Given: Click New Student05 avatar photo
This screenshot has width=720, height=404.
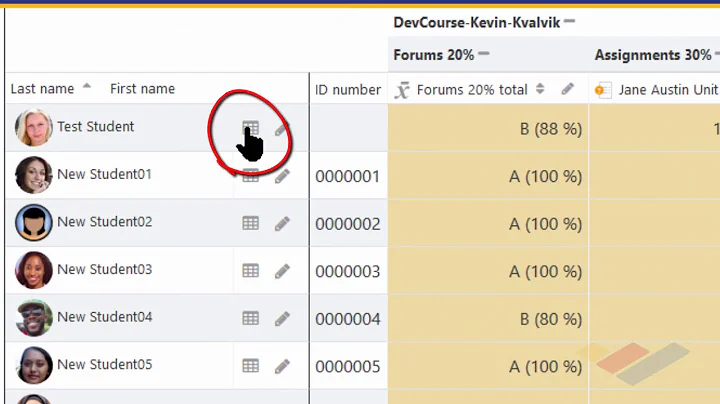Looking at the screenshot, I should [34, 365].
